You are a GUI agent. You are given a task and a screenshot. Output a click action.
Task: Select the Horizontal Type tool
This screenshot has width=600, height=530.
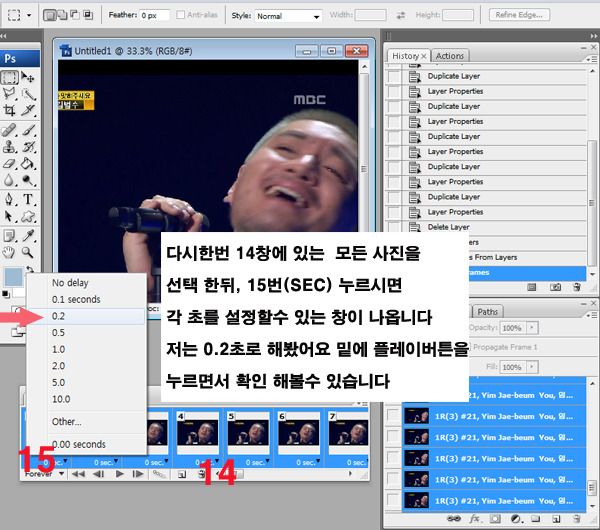28,199
